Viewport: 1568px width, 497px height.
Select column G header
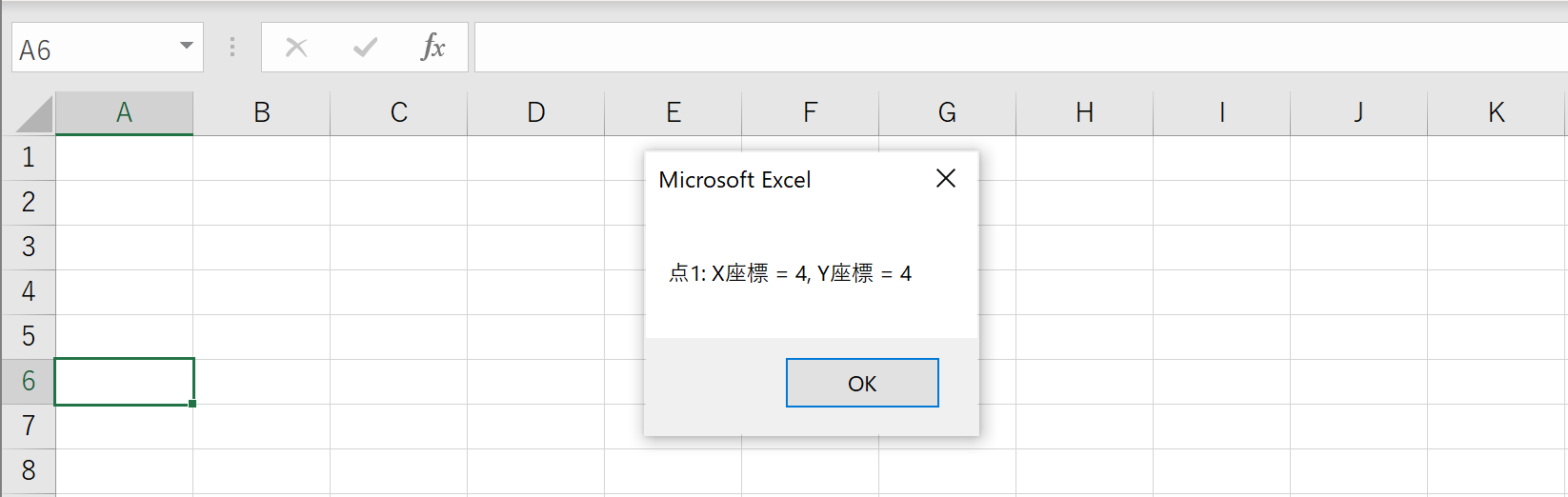point(948,113)
